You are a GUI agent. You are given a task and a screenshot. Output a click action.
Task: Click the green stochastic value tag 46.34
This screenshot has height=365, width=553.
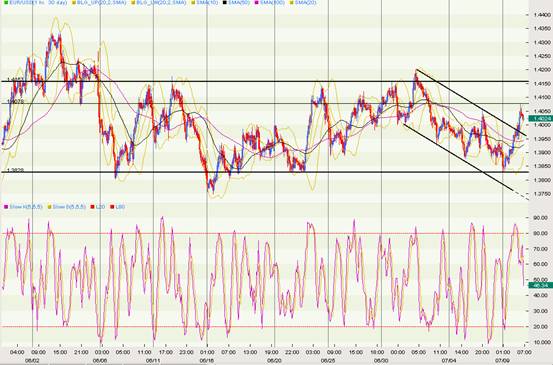[540, 285]
